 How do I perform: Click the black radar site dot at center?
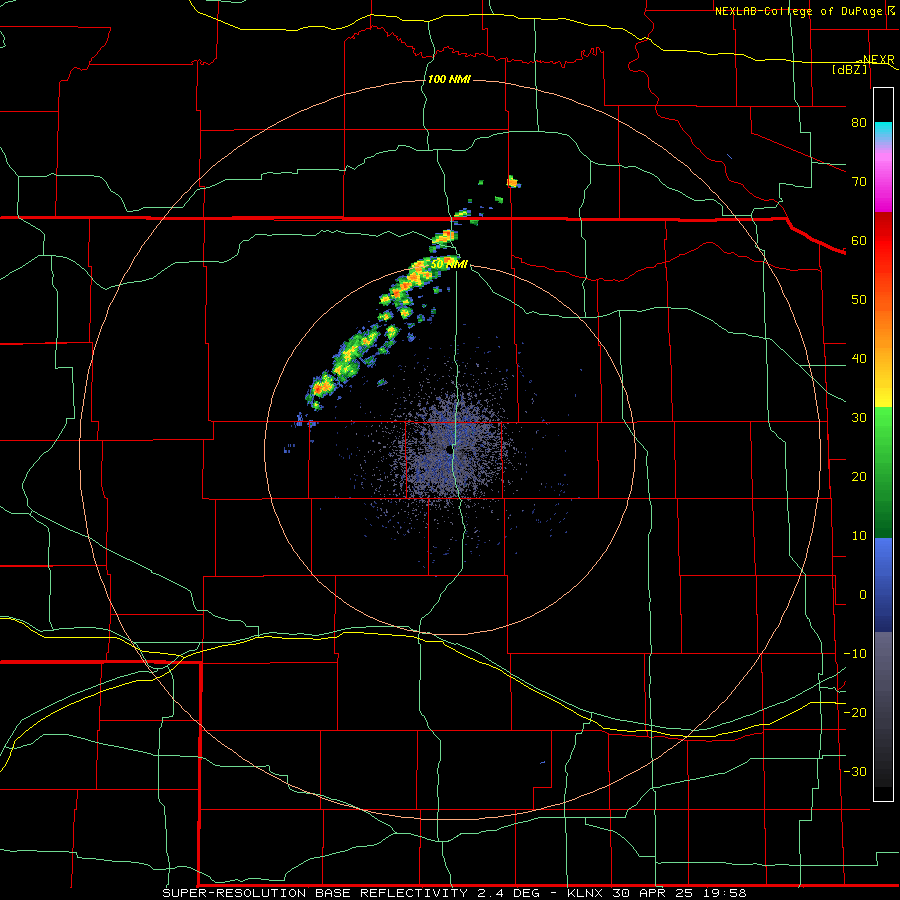449,451
